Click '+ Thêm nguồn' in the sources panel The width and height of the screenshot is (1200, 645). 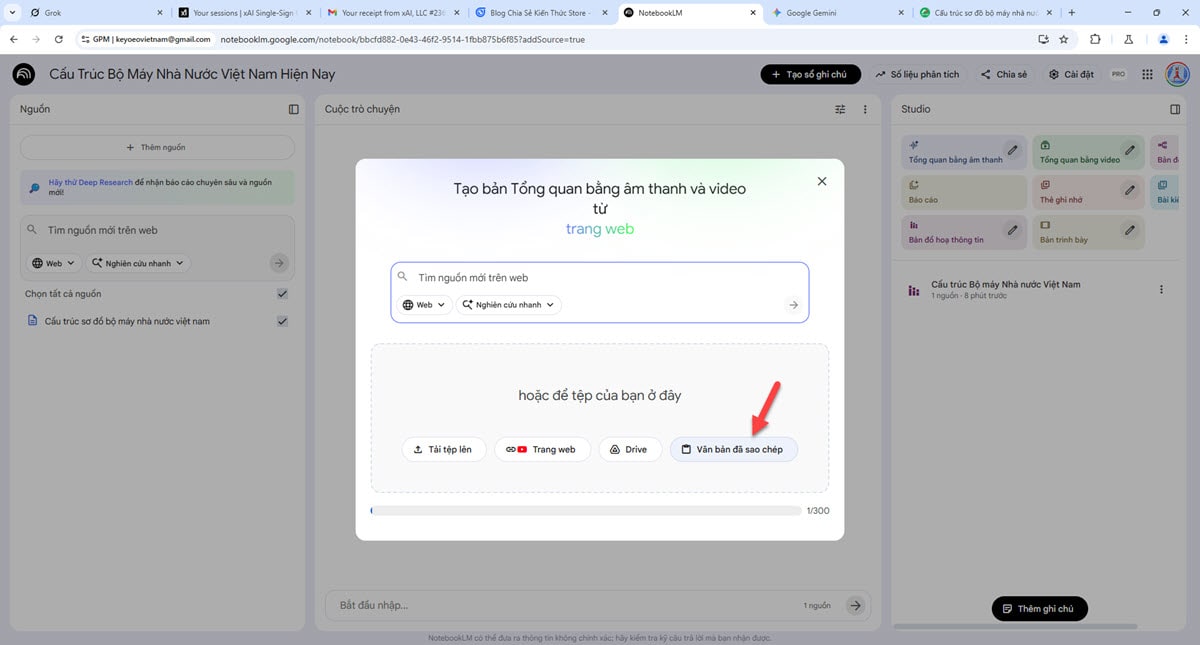pyautogui.click(x=157, y=147)
